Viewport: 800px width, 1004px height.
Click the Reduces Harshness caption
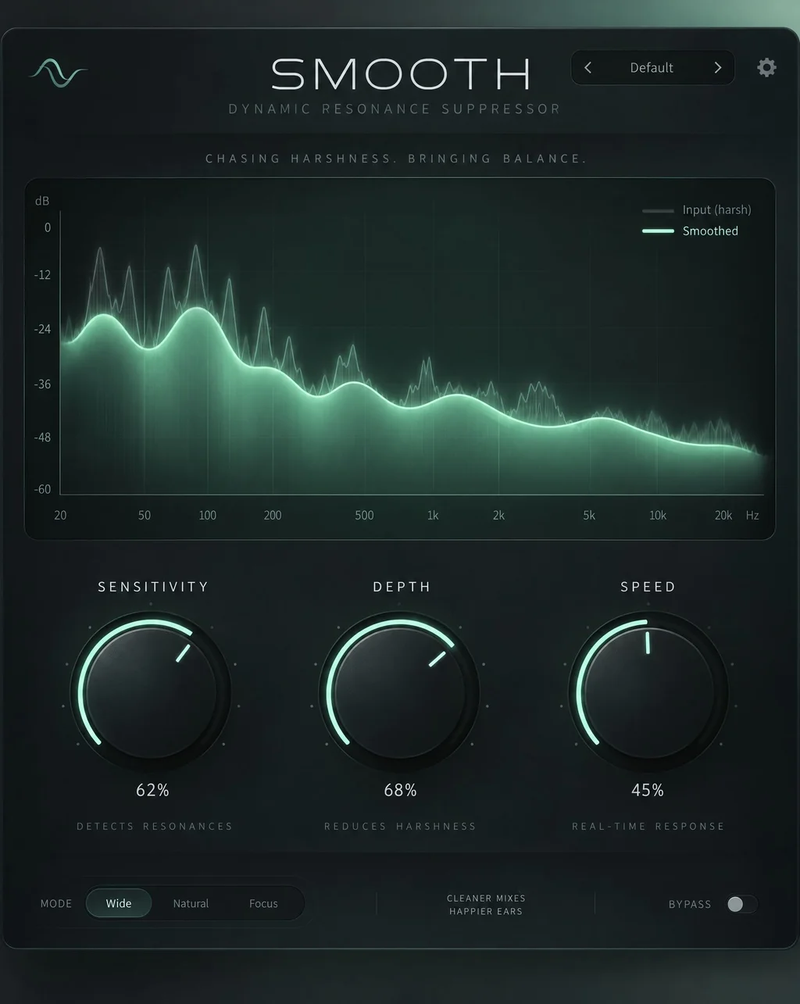point(400,826)
